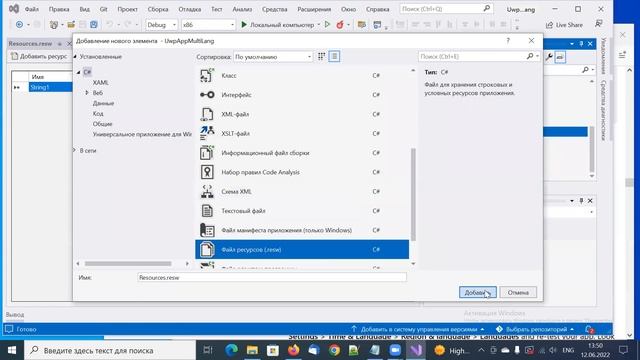Expand the В сети node
The height and width of the screenshot is (360, 640).
pyautogui.click(x=75, y=150)
